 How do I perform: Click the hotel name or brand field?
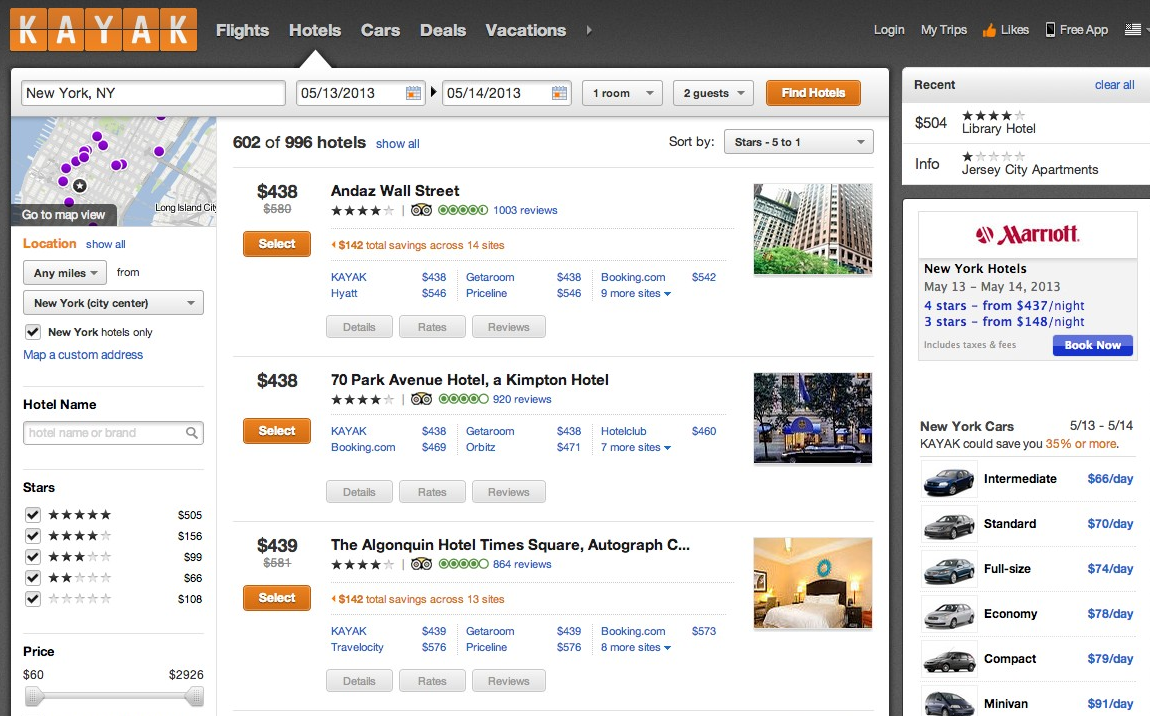[113, 433]
